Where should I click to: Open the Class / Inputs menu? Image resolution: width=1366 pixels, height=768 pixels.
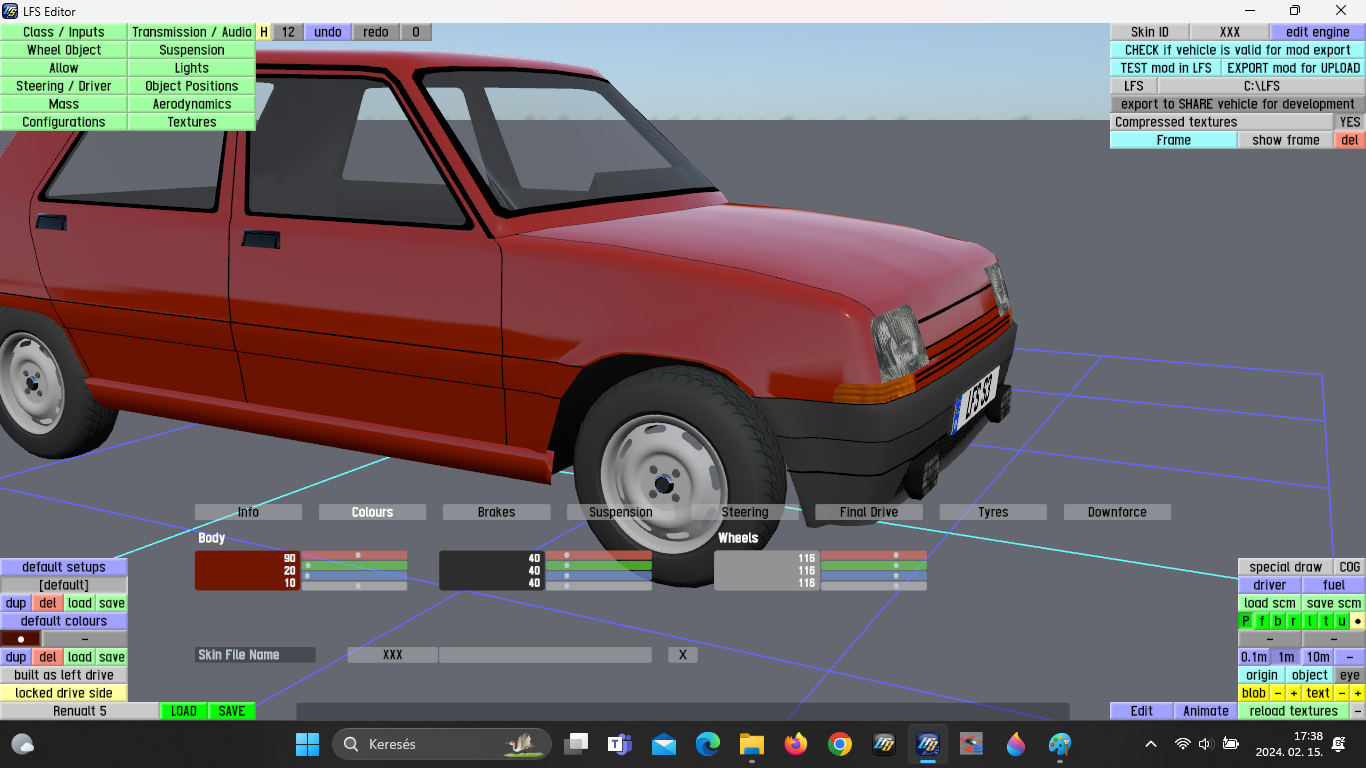coord(64,32)
